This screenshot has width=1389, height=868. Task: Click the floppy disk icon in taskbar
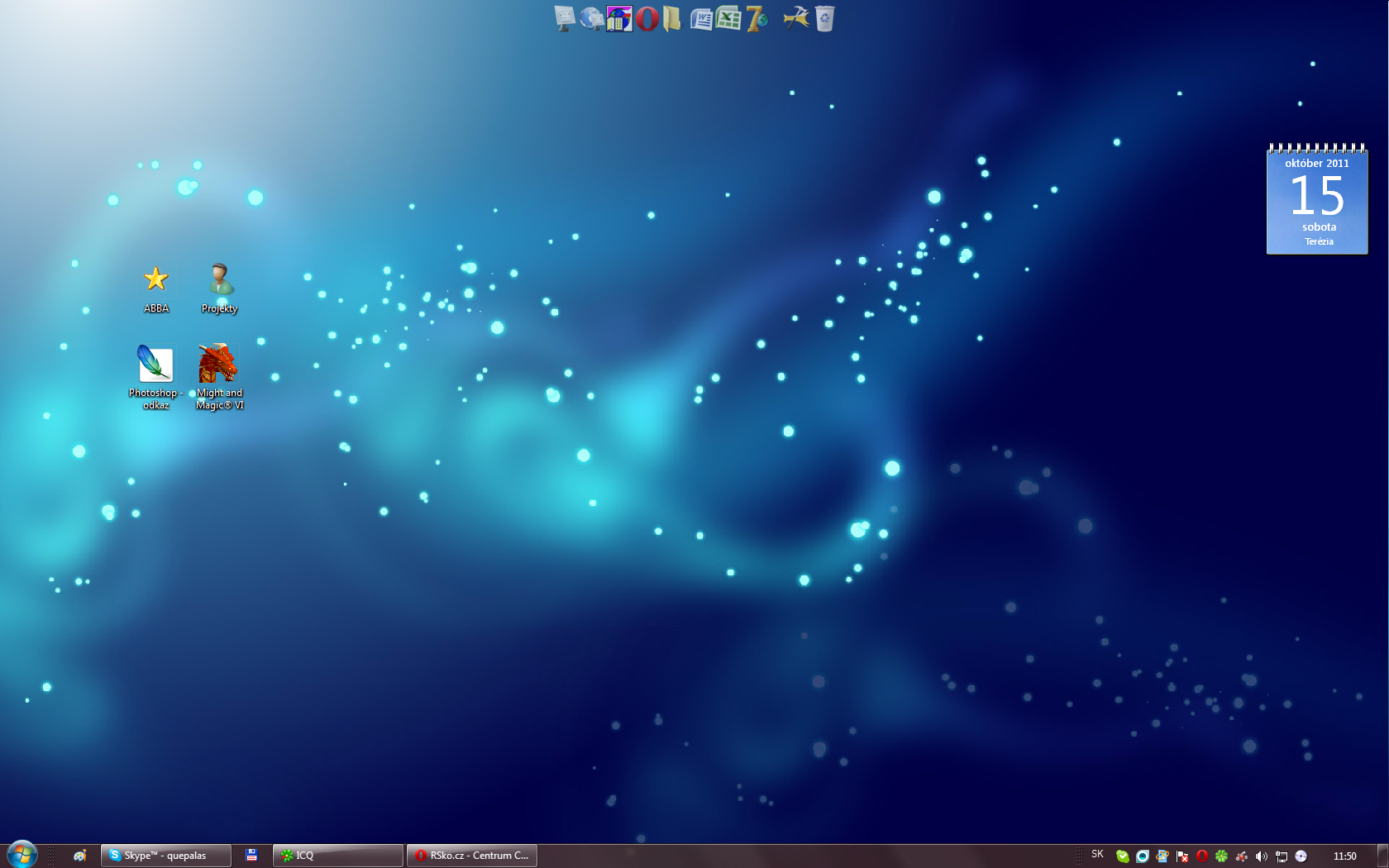(x=251, y=856)
